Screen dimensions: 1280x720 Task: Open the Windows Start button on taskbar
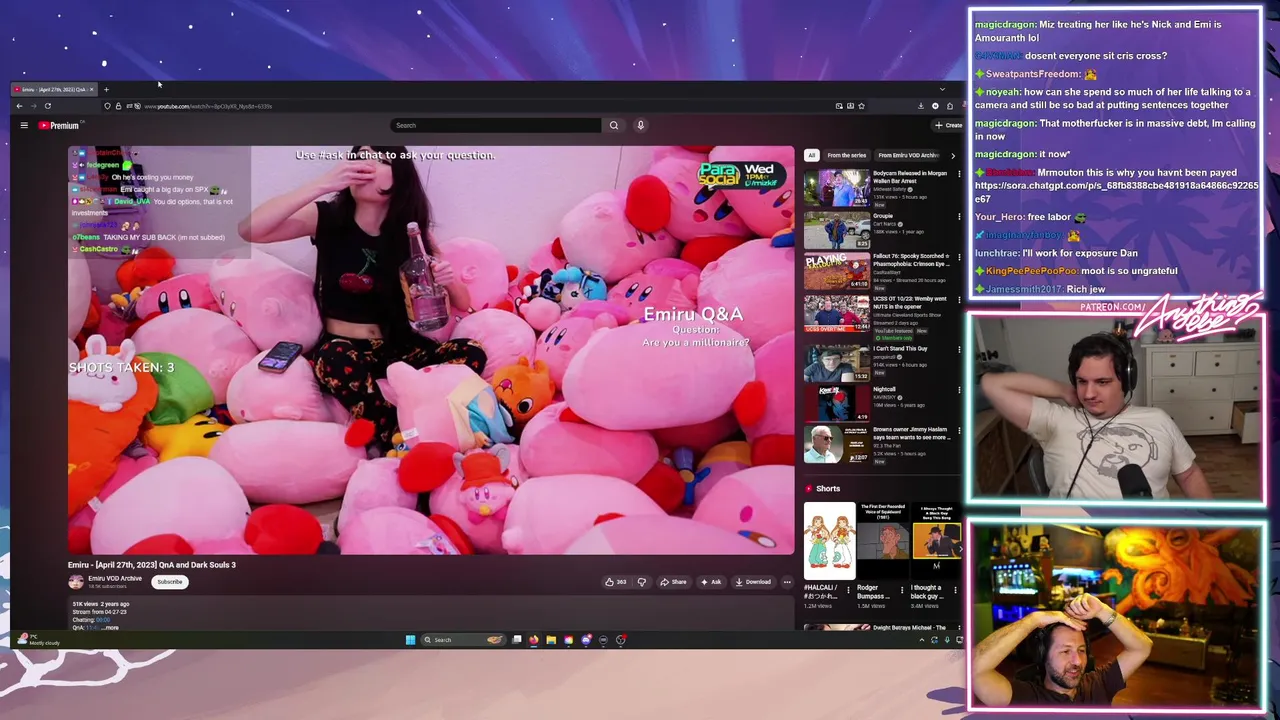coord(410,640)
